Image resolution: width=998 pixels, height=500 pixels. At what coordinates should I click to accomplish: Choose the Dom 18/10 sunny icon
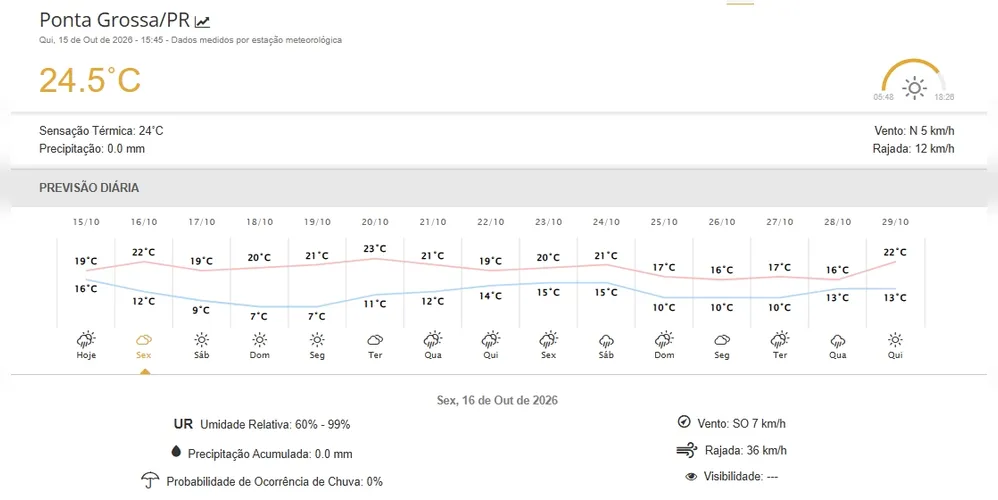260,340
